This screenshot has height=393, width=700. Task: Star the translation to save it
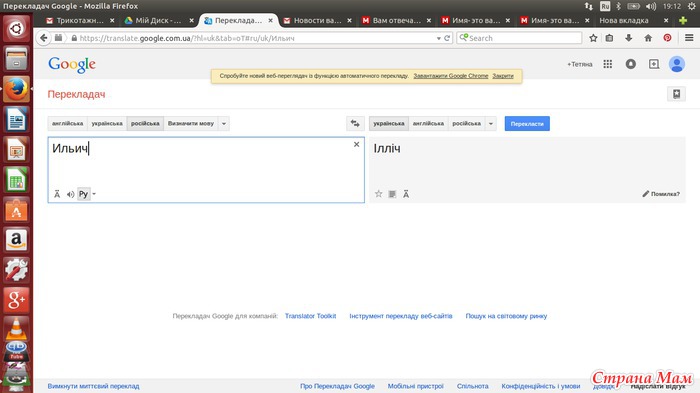379,194
